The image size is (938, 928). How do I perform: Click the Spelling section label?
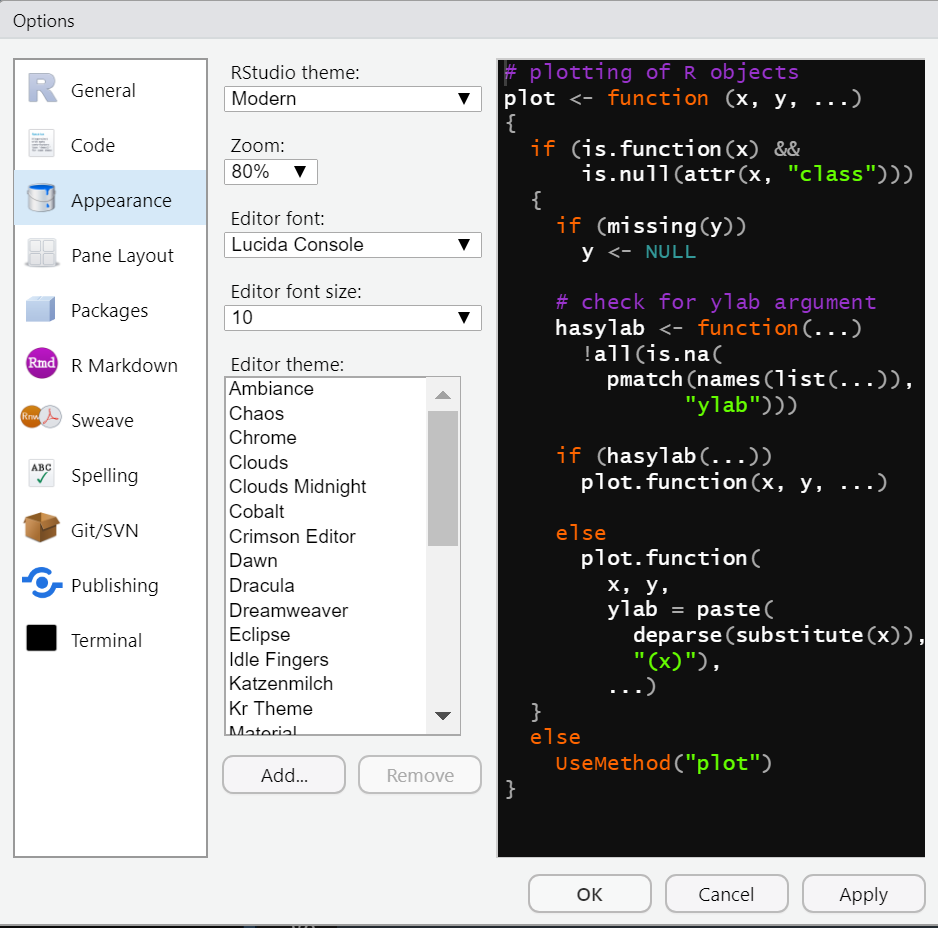(x=105, y=476)
